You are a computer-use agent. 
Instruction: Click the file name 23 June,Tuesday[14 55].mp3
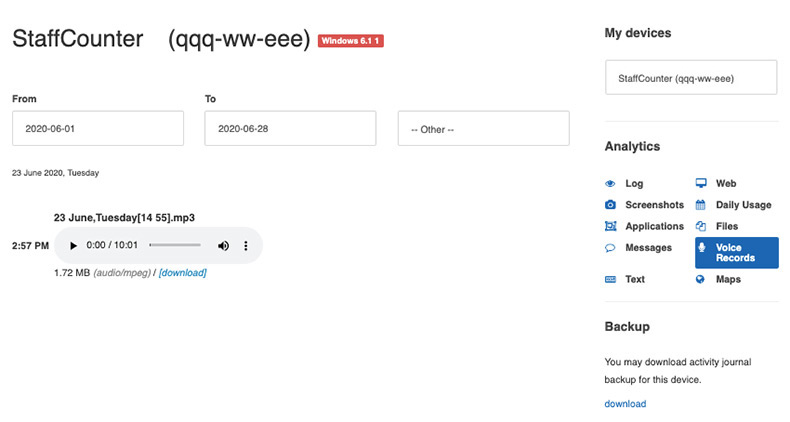point(124,218)
